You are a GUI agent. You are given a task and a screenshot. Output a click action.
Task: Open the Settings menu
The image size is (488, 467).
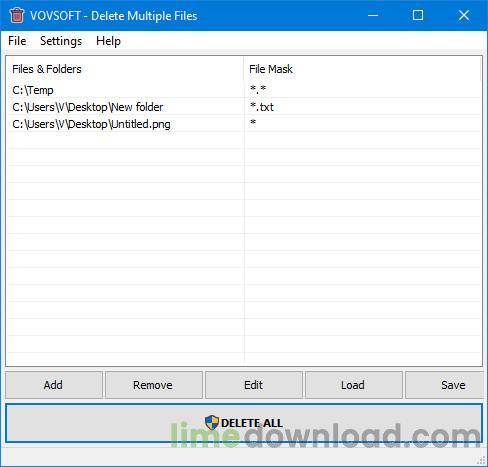pyautogui.click(x=61, y=41)
